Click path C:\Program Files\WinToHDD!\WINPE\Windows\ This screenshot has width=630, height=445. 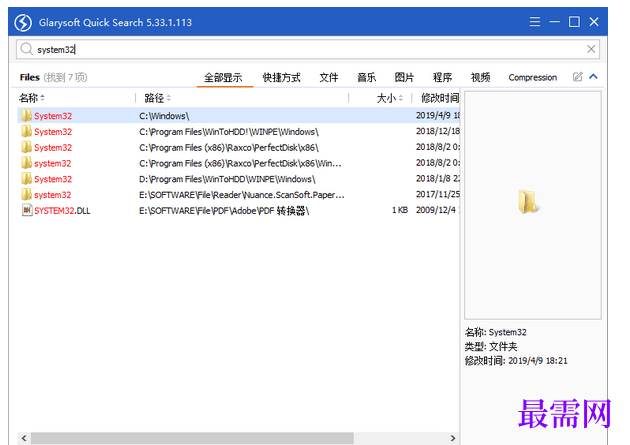[x=229, y=132]
